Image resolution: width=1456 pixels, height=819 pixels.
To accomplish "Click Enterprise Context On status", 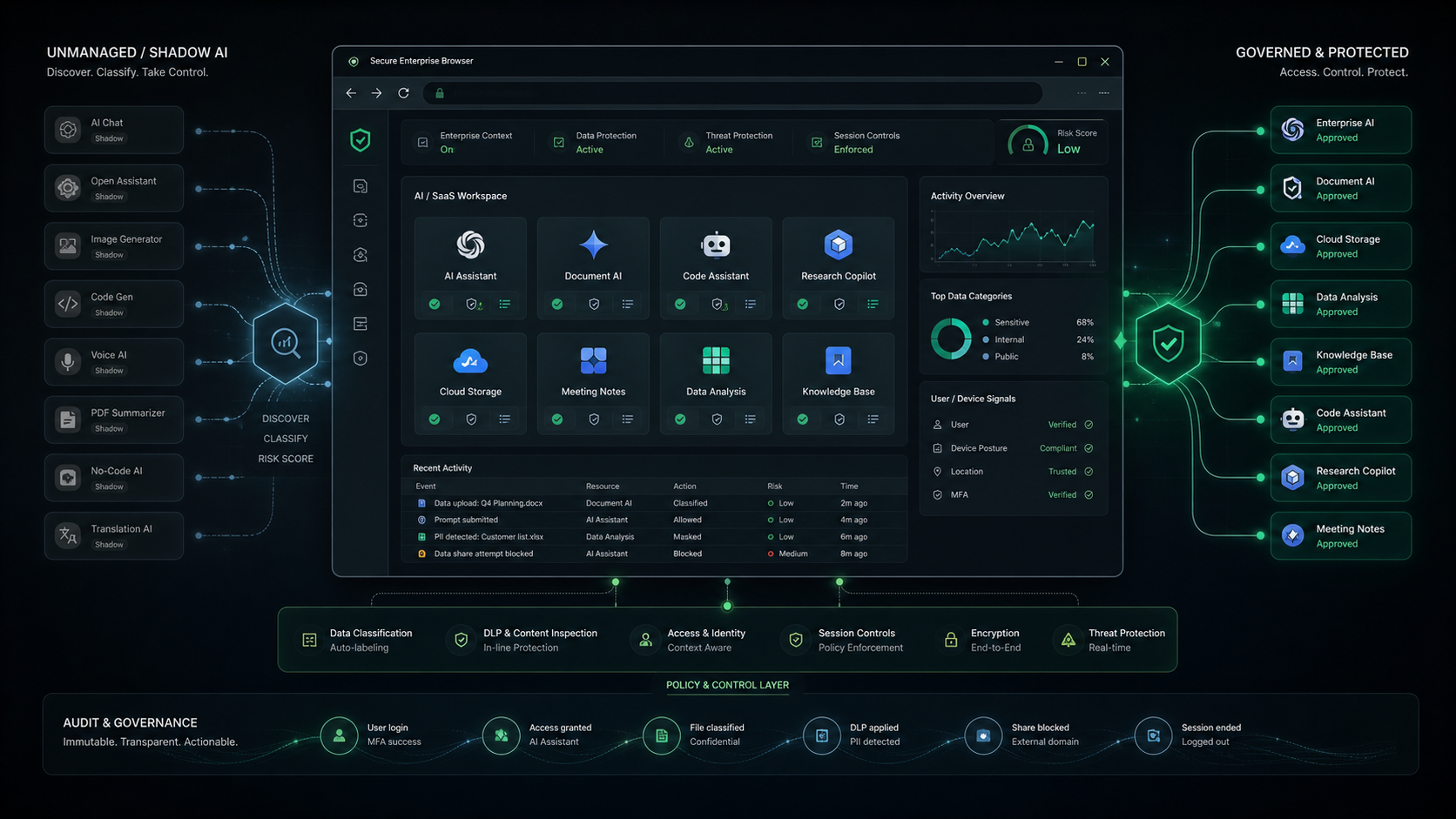I will tap(466, 142).
